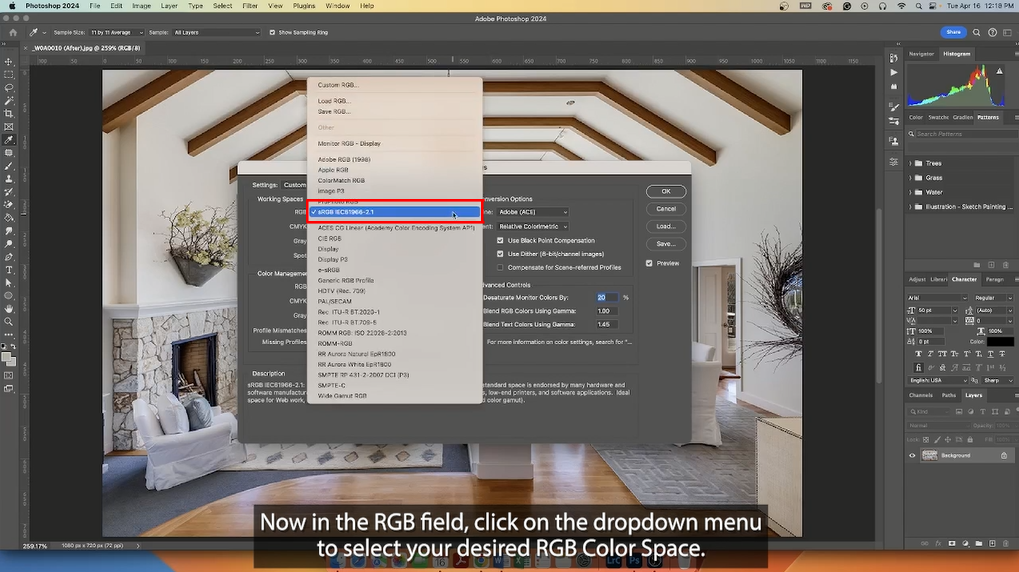Open the Apple menu
Viewport: 1019px width, 572px height.
(x=12, y=6)
